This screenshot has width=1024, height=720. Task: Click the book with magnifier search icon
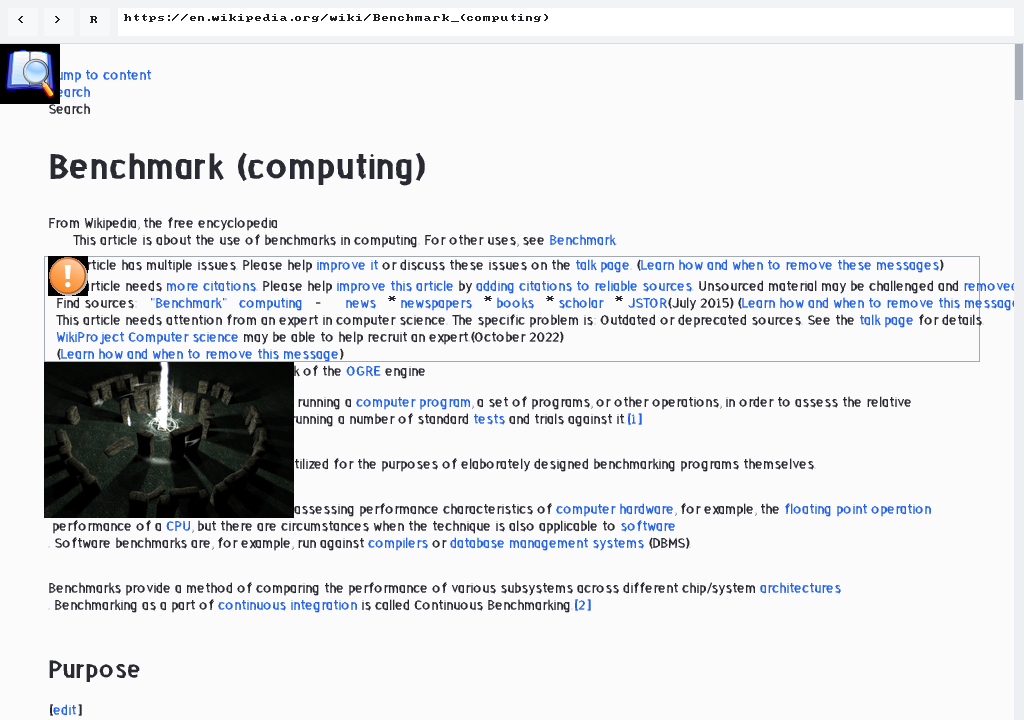29,74
